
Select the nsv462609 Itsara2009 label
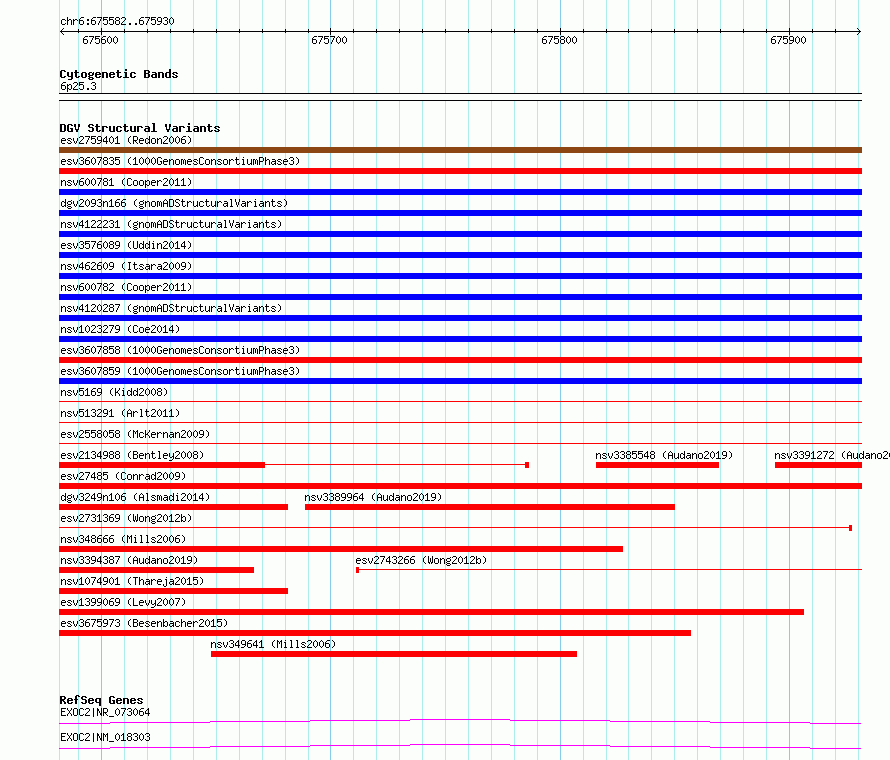point(126,266)
